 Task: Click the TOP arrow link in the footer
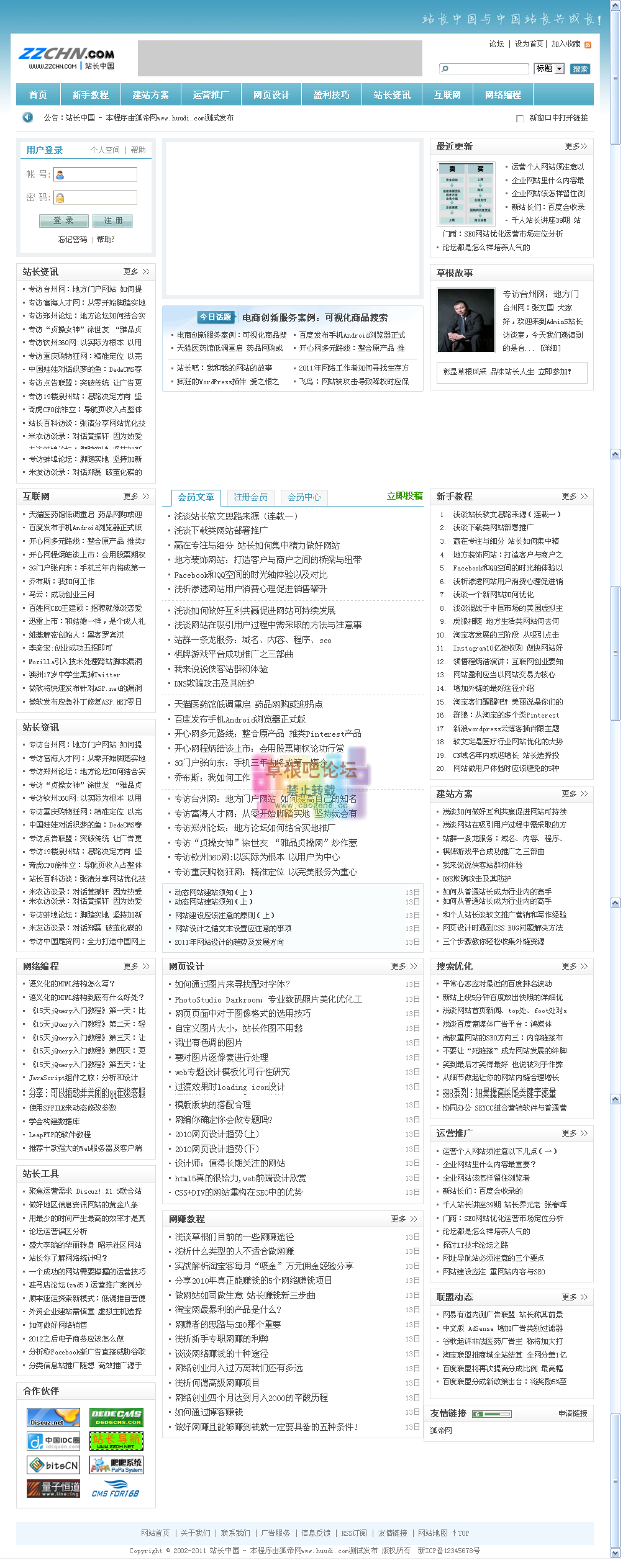pos(460,1533)
